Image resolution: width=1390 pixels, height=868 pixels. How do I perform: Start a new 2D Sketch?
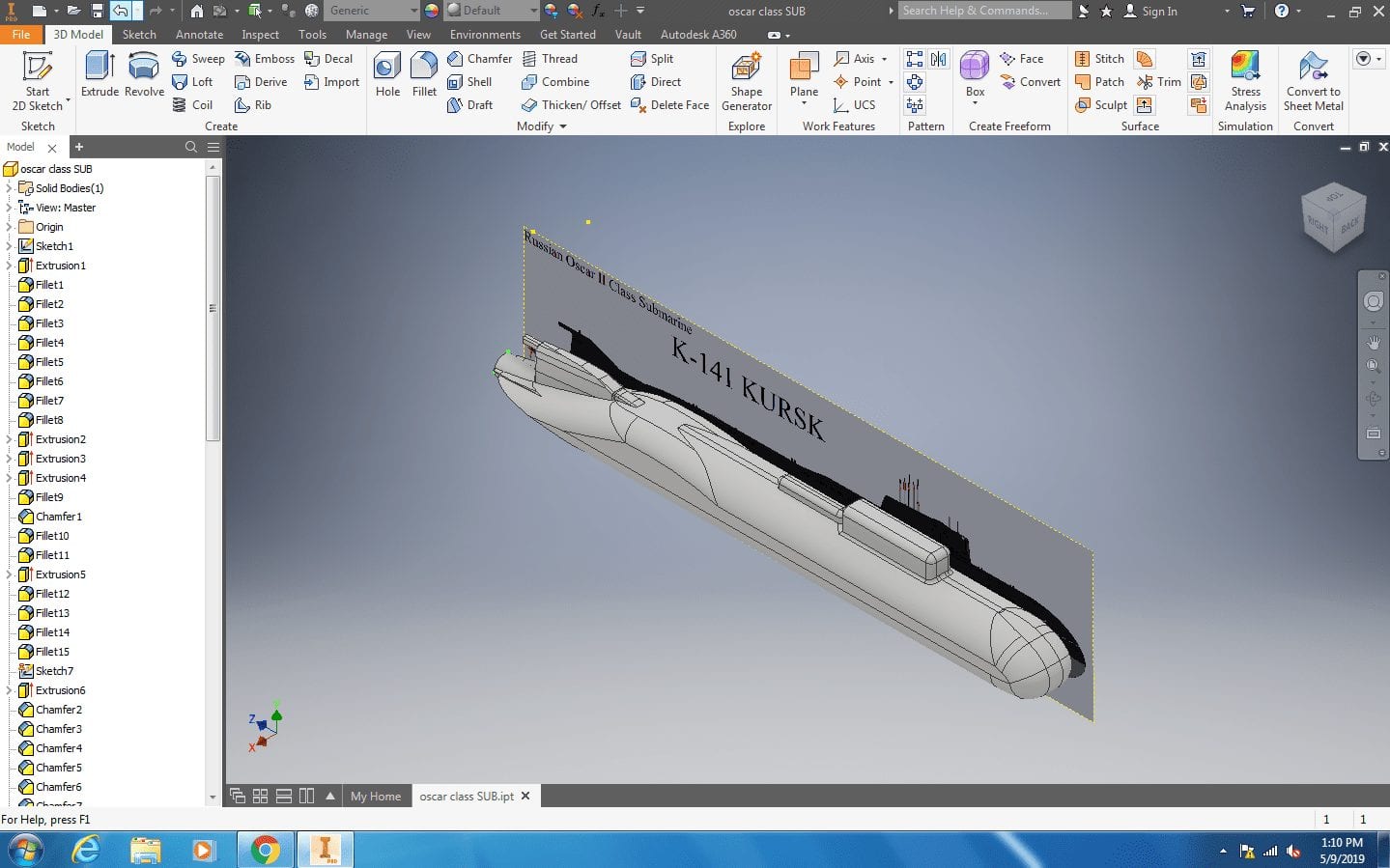pyautogui.click(x=38, y=81)
